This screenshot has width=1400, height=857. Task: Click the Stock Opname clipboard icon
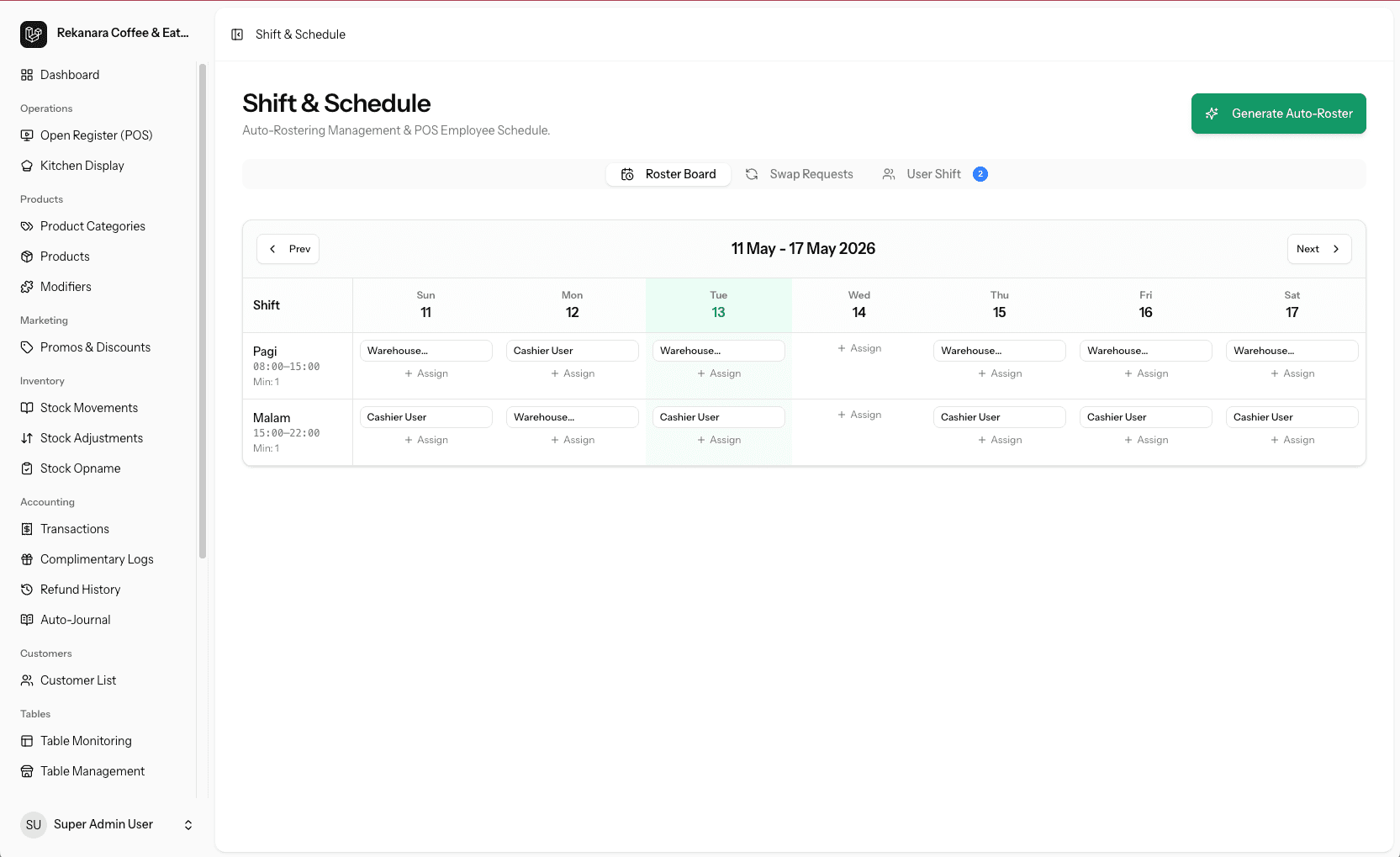[27, 468]
